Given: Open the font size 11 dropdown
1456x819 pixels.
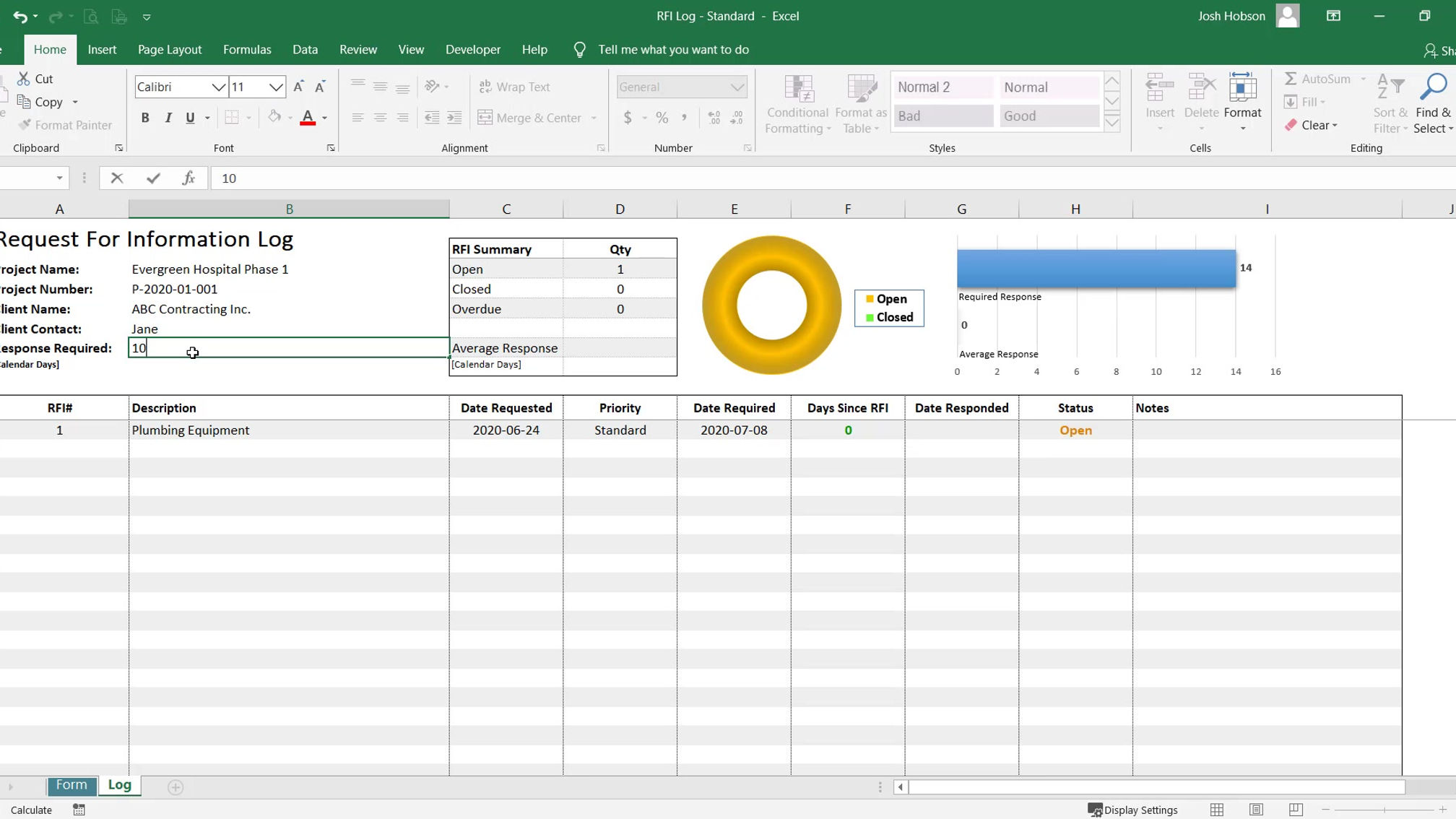Looking at the screenshot, I should 276,87.
